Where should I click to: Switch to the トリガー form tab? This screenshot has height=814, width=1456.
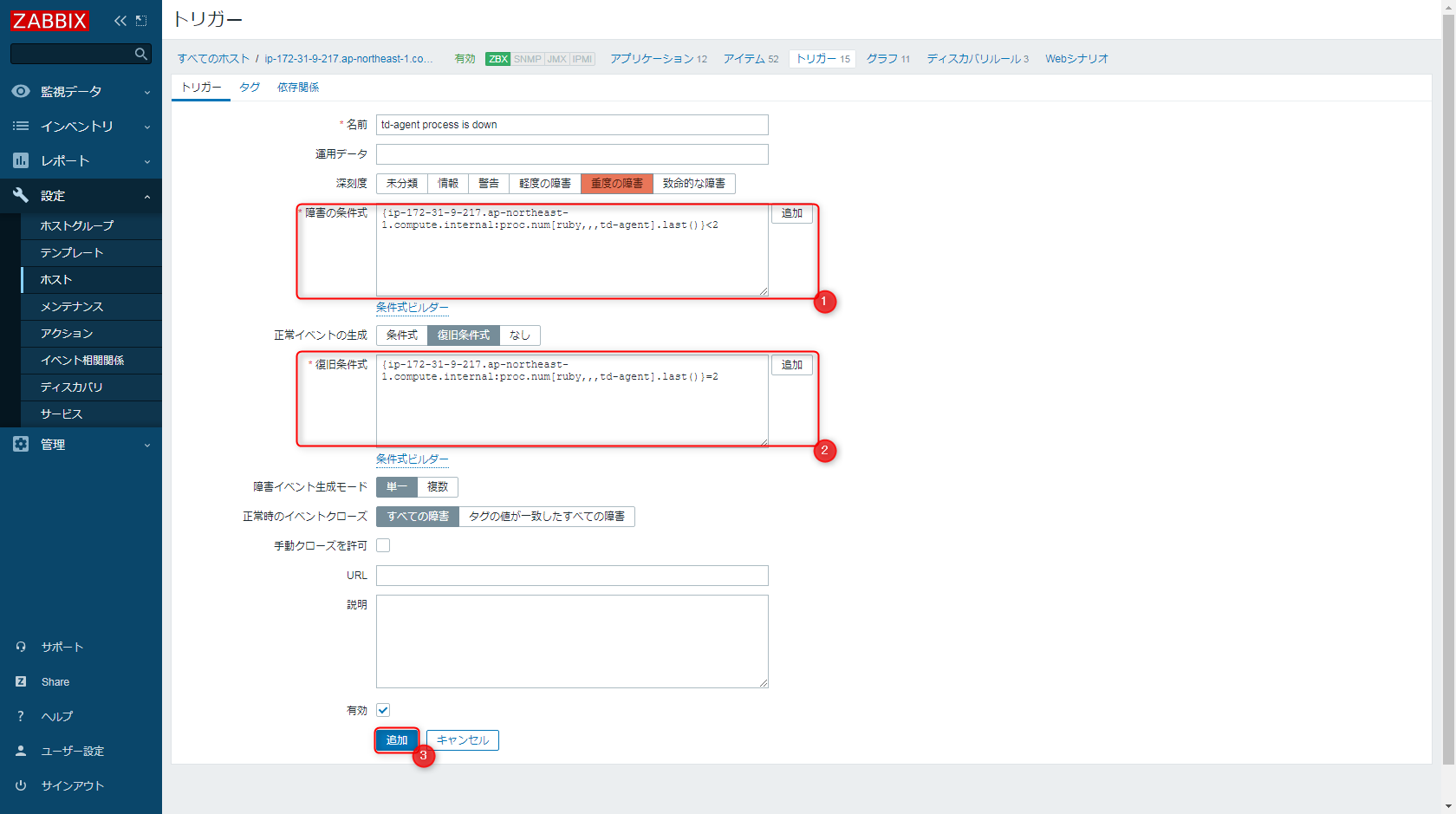pos(201,88)
